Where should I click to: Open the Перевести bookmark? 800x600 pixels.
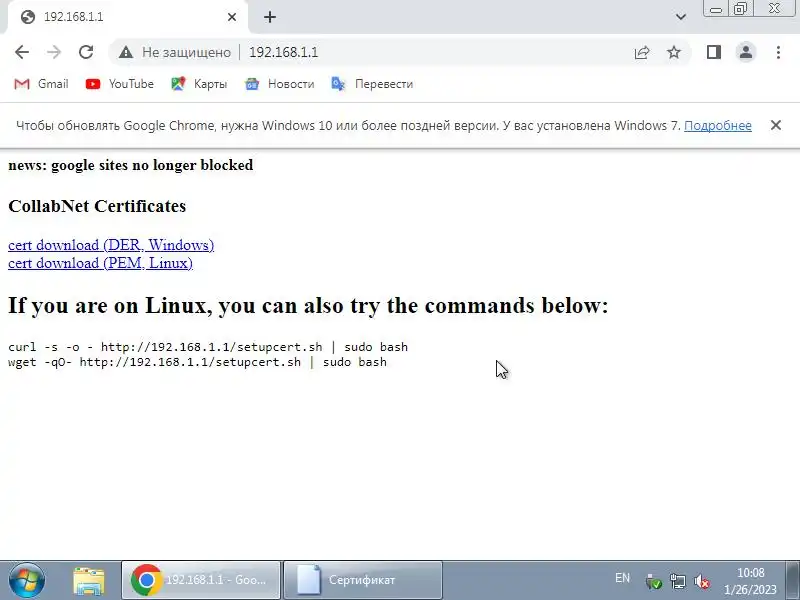click(x=372, y=84)
